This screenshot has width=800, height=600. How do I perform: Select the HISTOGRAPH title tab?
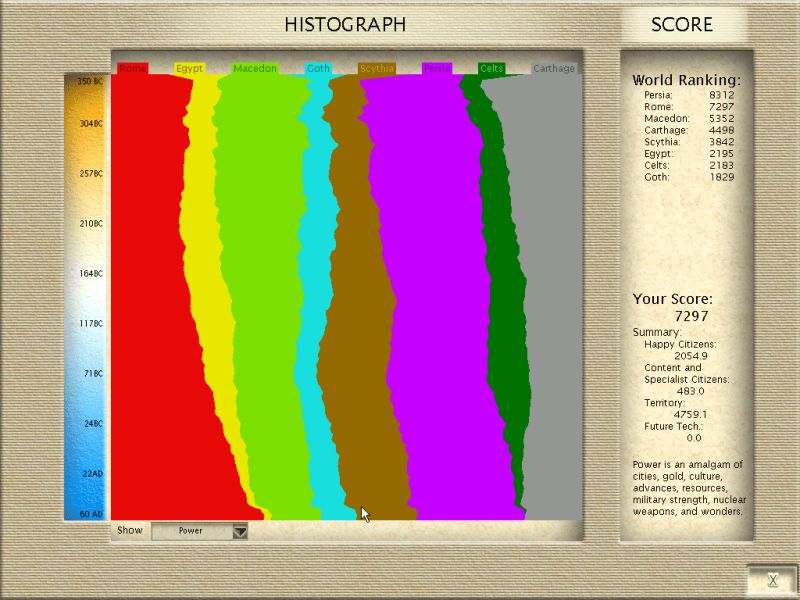(345, 25)
